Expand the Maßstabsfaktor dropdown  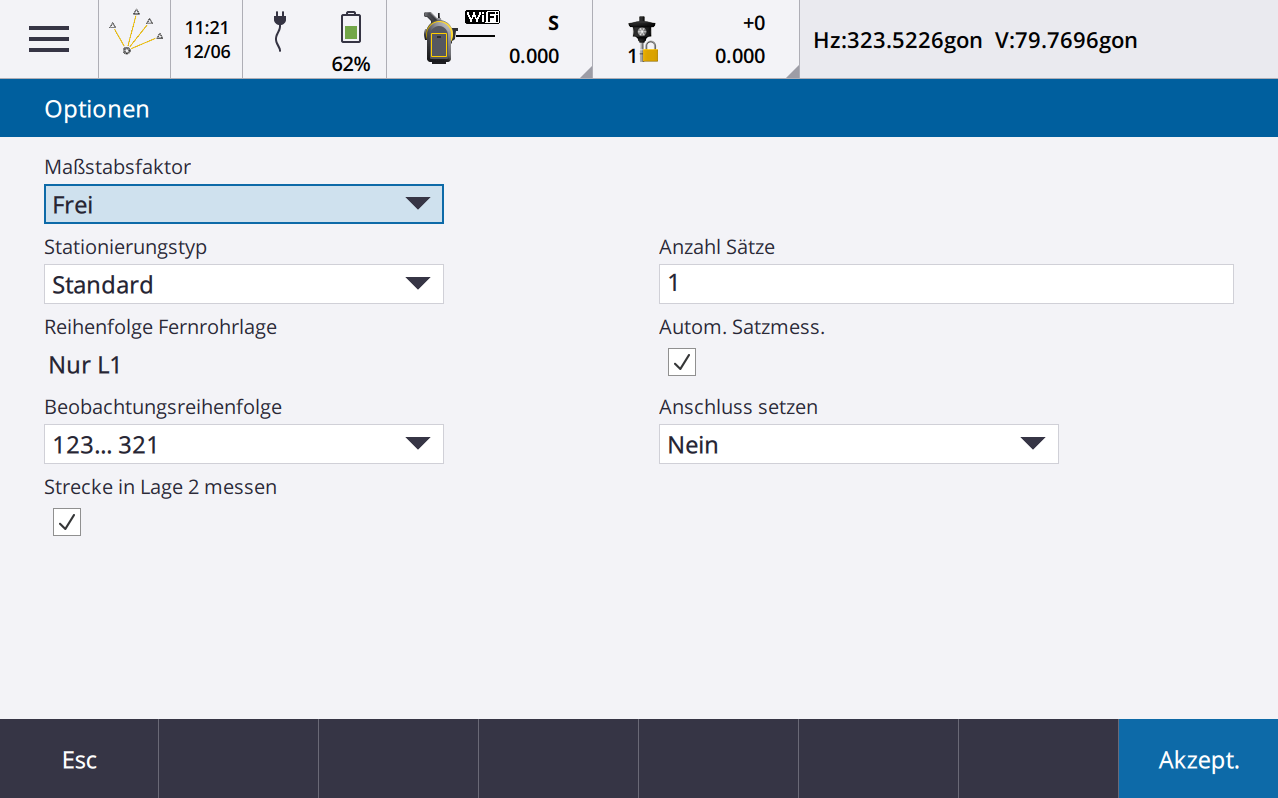243,205
